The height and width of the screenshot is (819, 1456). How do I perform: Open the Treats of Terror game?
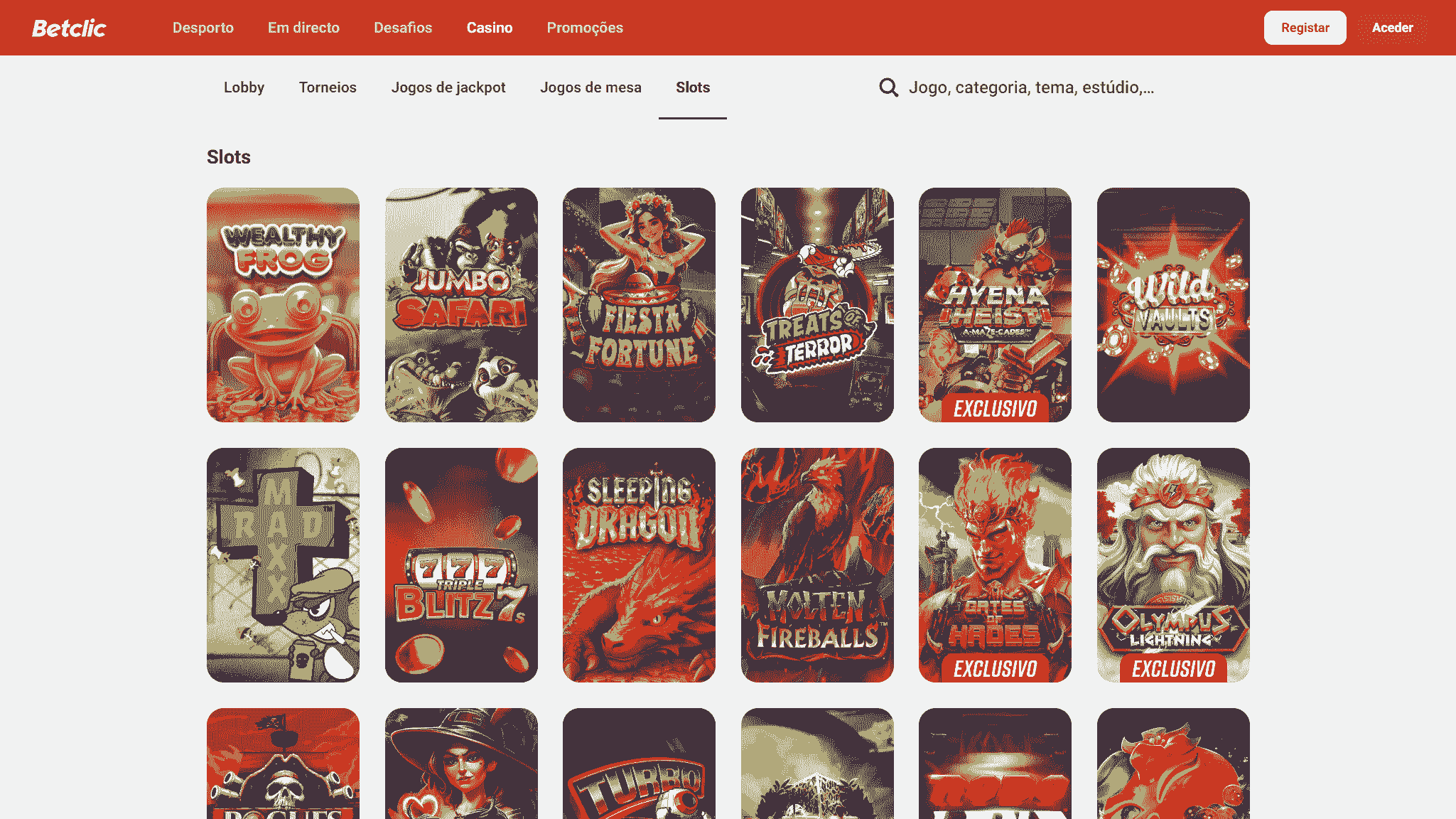(x=817, y=305)
